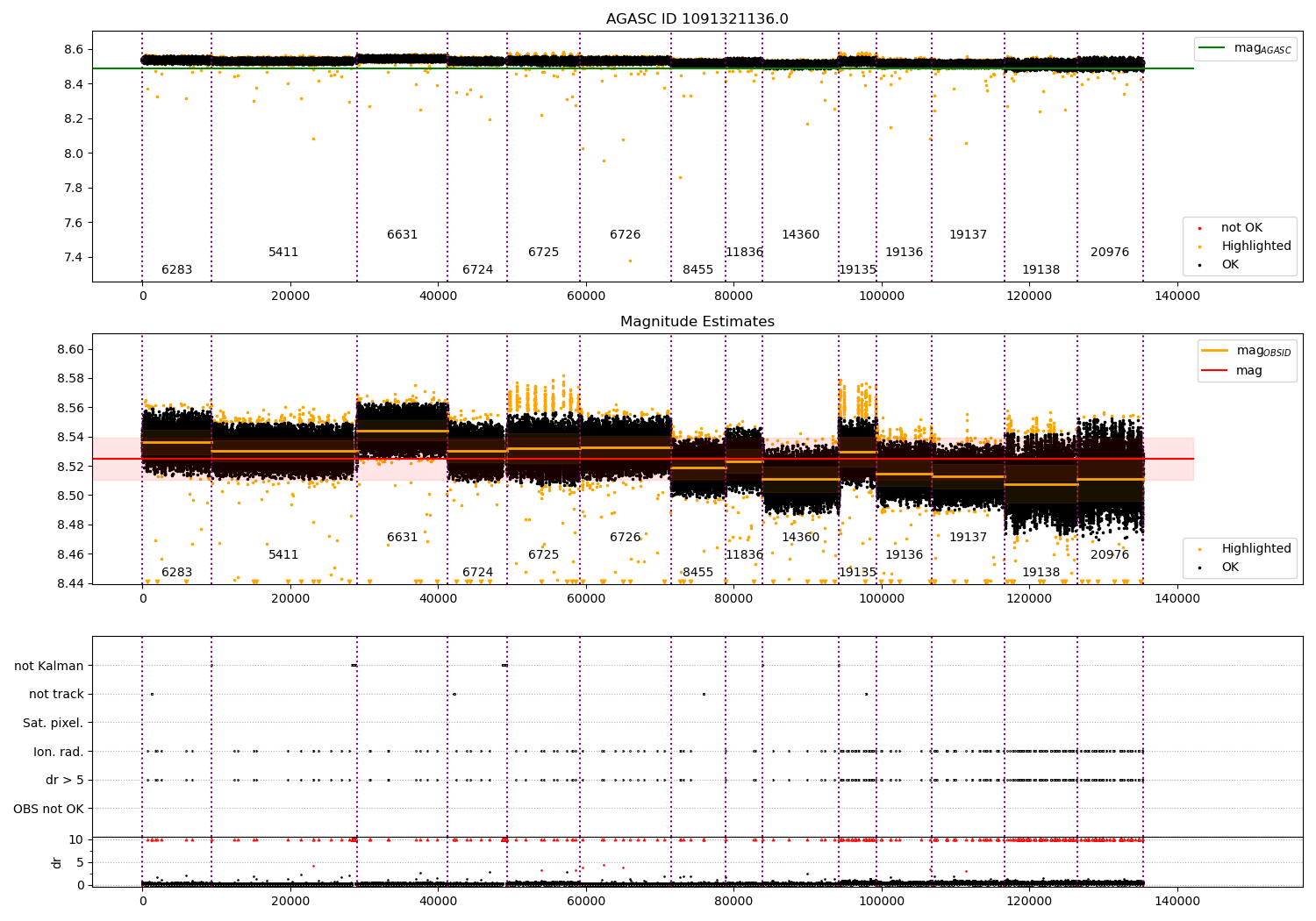The width and height of the screenshot is (1316, 921).
Task: Click obsid label 6631 in Magnitude Estimates plot
Action: click(x=402, y=538)
